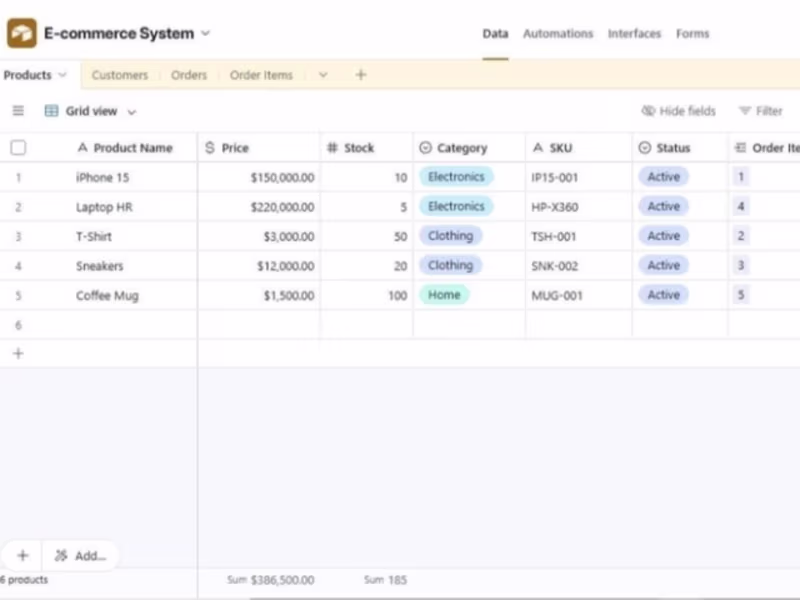
Task: Click the Clothing tag in T-Shirt row
Action: point(451,236)
